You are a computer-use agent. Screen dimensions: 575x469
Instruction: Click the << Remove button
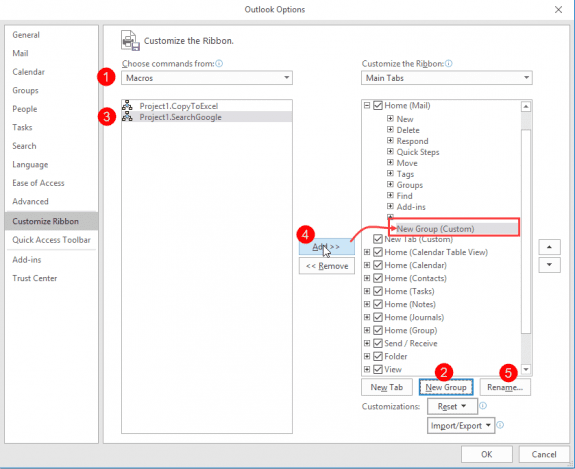click(x=326, y=266)
